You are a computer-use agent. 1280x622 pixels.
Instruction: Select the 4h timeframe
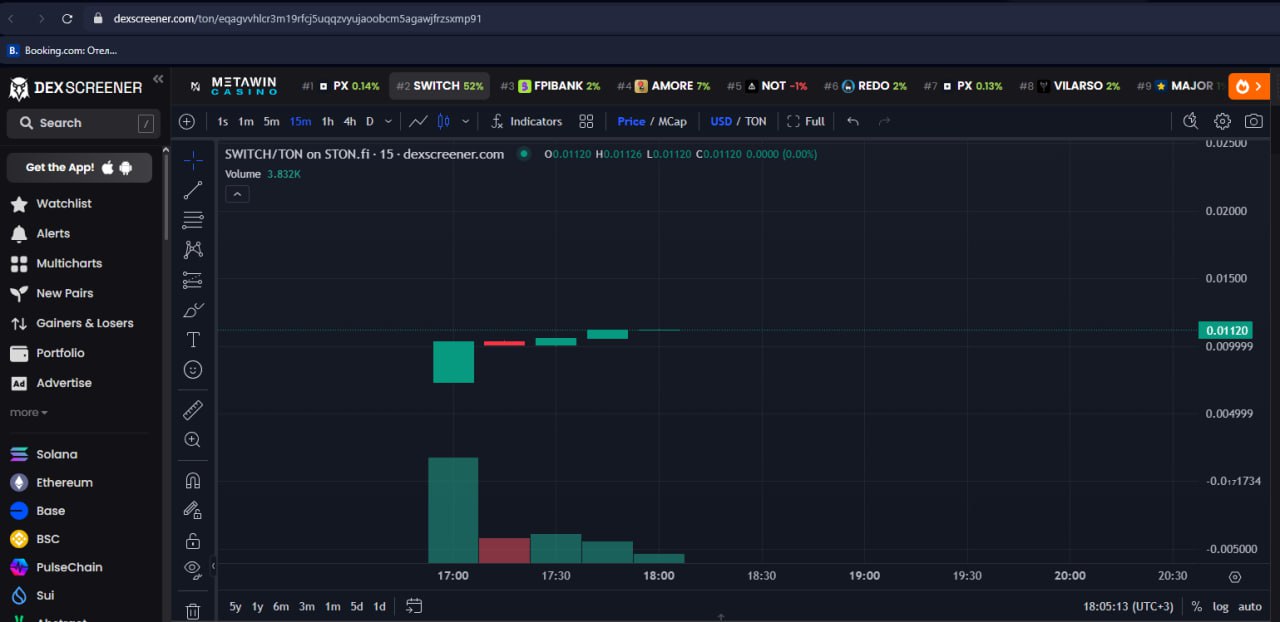tap(350, 121)
